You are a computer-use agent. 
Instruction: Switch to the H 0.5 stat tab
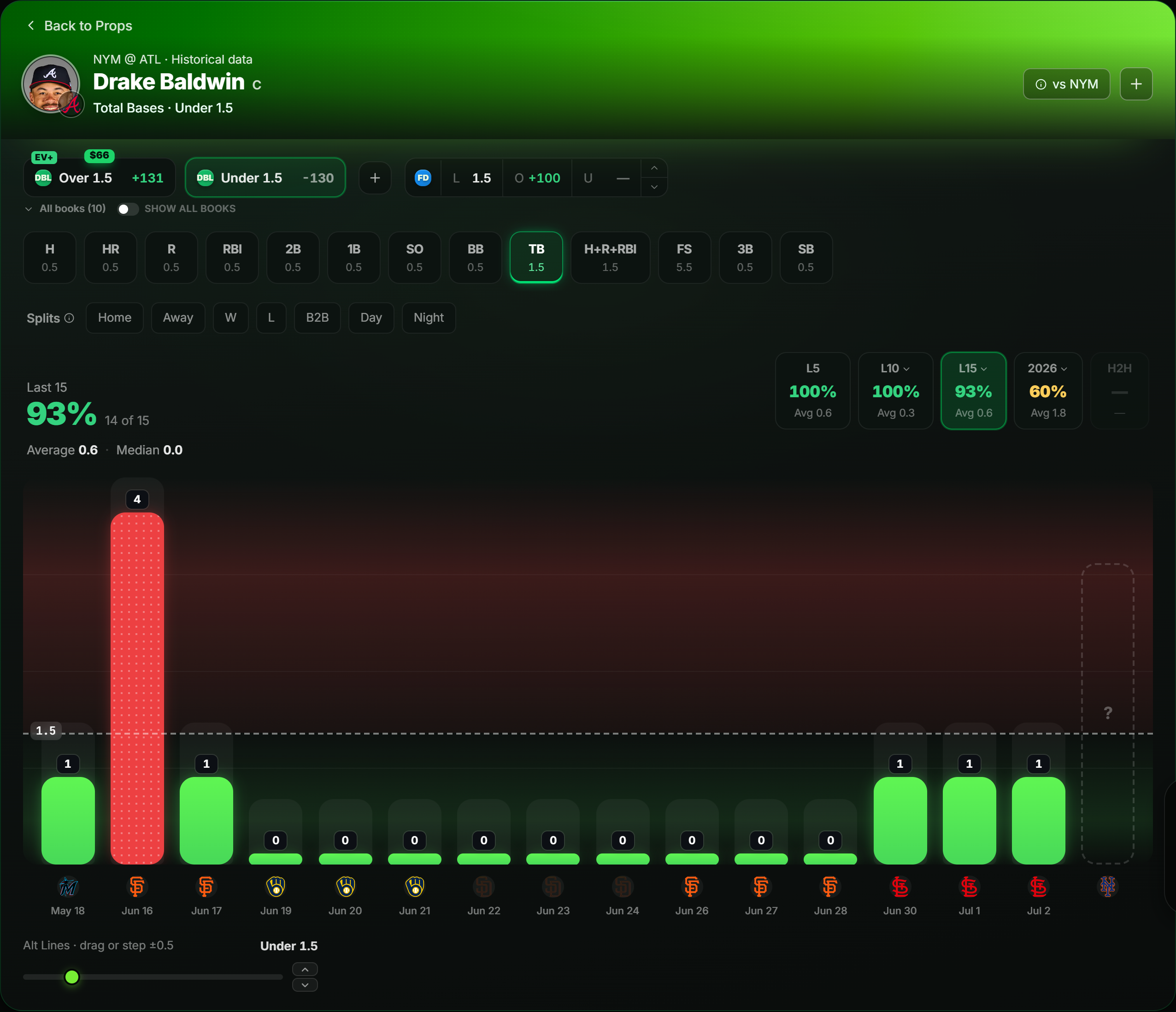[50, 257]
